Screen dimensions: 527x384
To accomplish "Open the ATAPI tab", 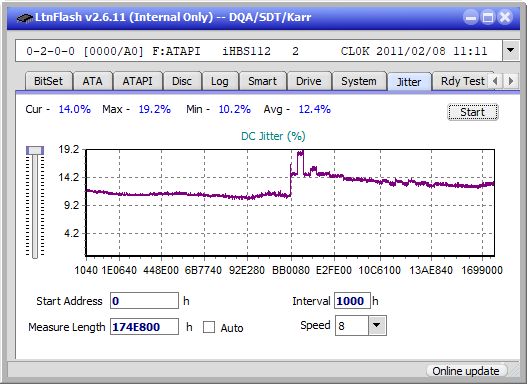I will pos(137,81).
